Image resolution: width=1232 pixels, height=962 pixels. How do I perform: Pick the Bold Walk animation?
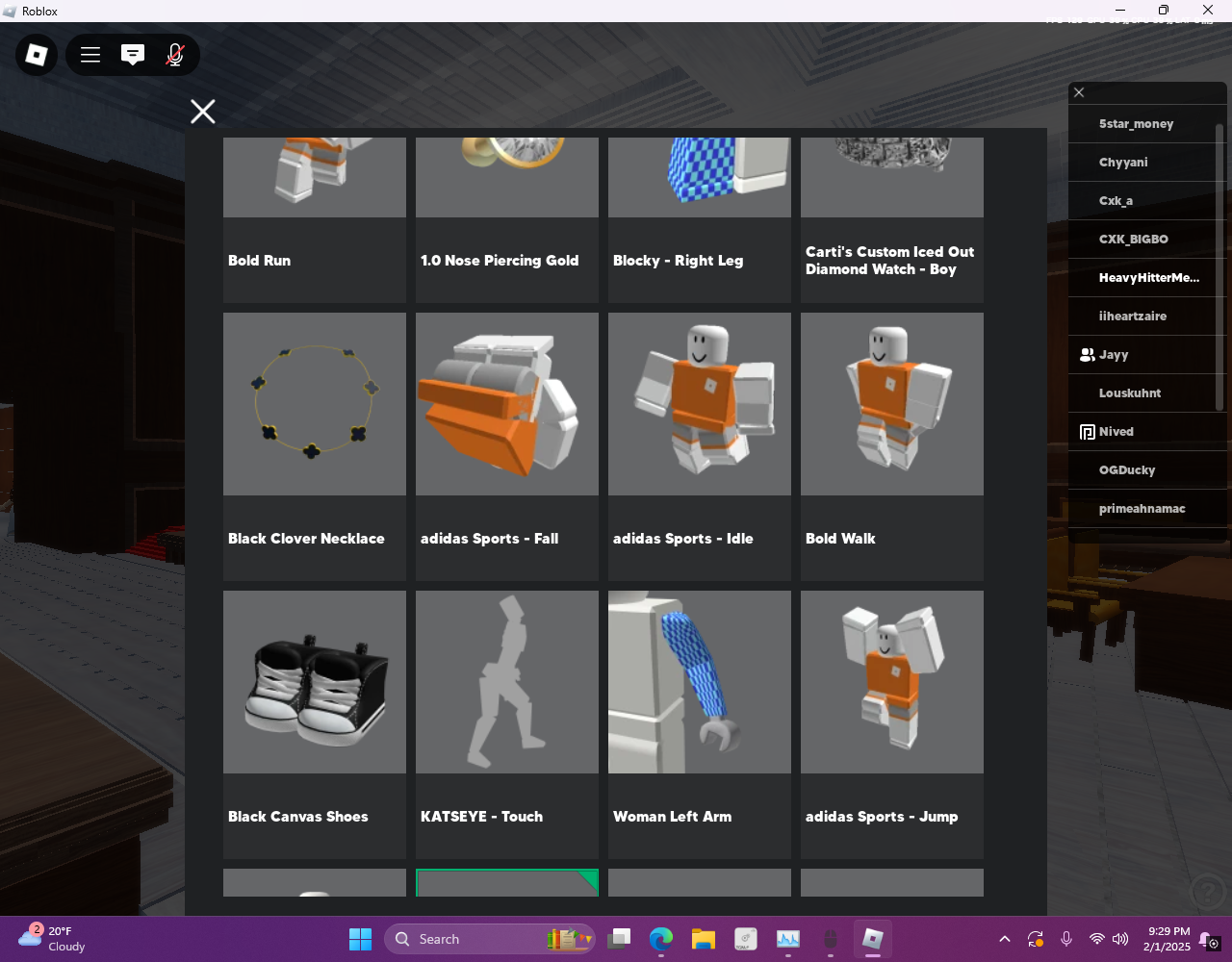point(892,446)
